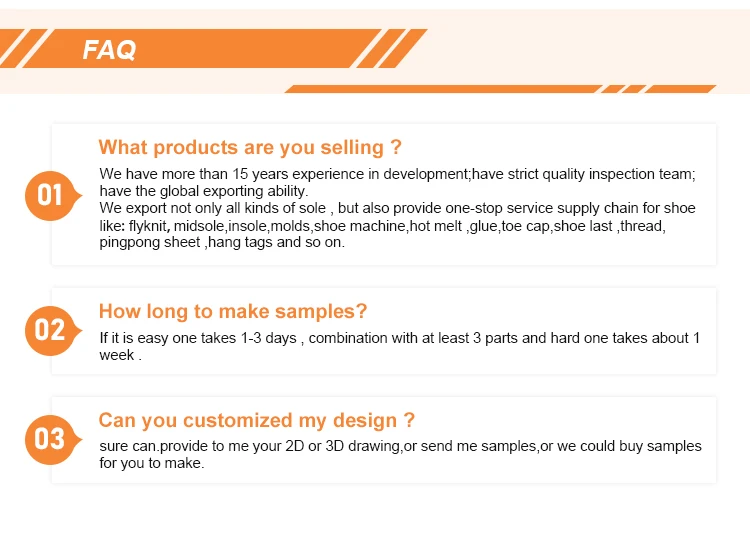Viewport: 750px width, 534px height.
Task: Click the word "week ." in second answer
Action: point(120,355)
